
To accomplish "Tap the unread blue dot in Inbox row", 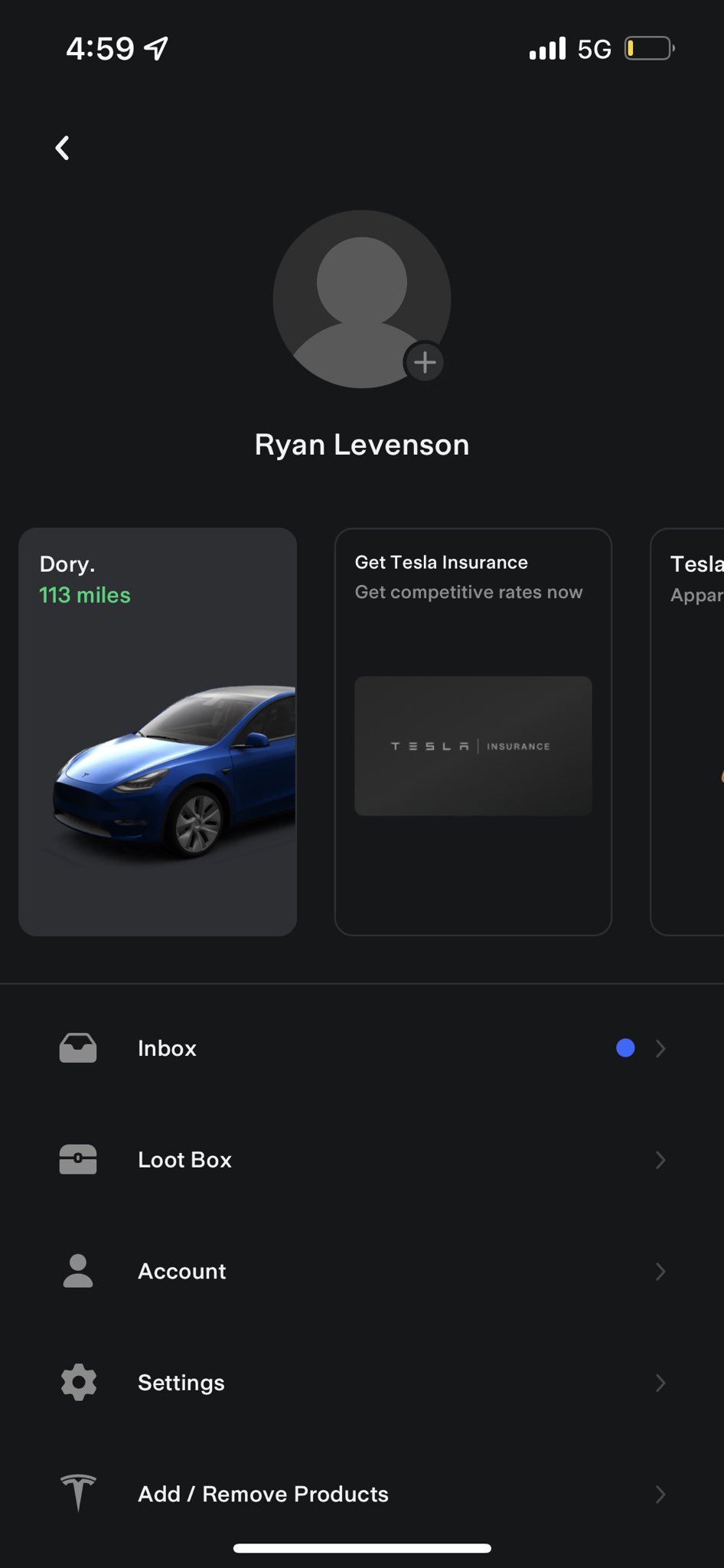I will point(625,1048).
